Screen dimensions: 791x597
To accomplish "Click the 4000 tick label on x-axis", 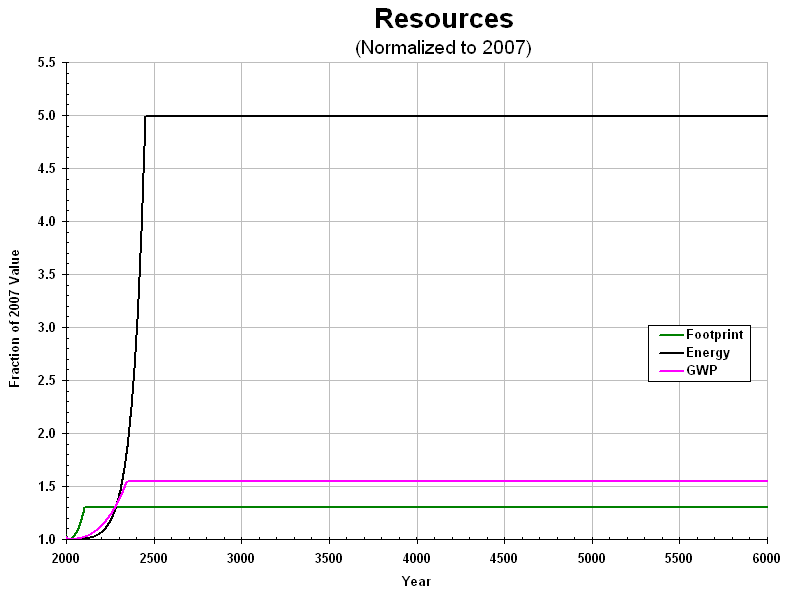I will (x=416, y=558).
